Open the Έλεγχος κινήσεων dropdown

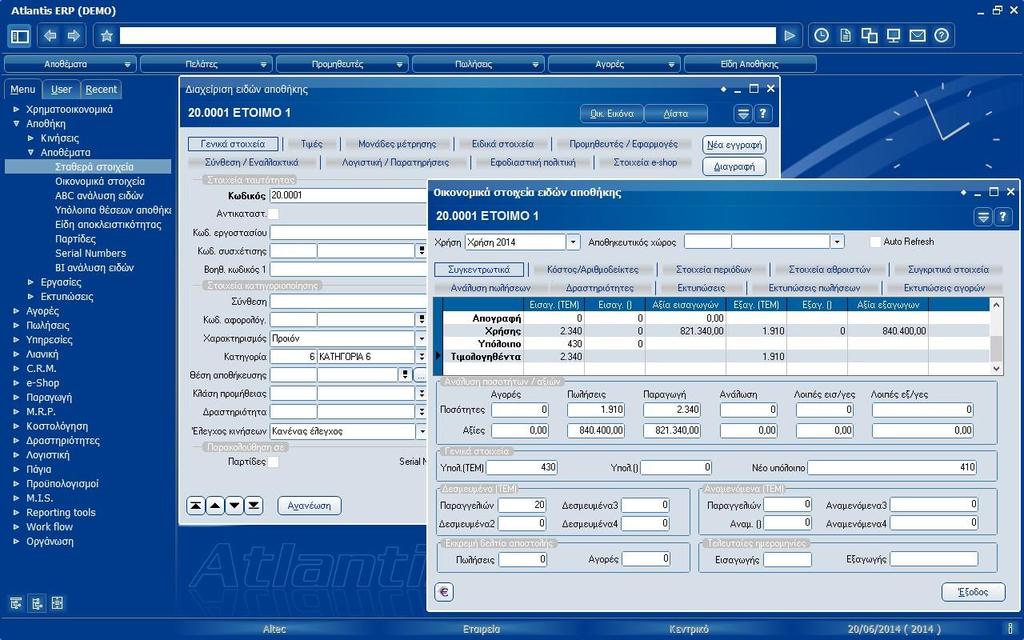coord(421,431)
